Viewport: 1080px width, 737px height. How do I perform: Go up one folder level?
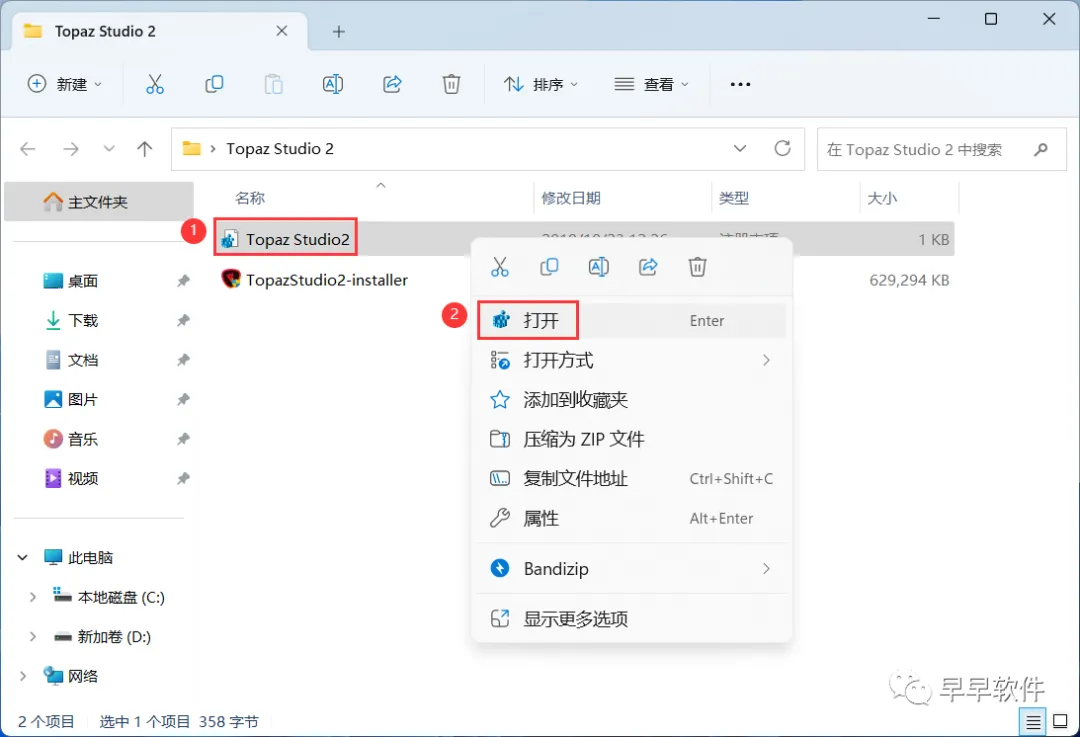click(x=145, y=149)
